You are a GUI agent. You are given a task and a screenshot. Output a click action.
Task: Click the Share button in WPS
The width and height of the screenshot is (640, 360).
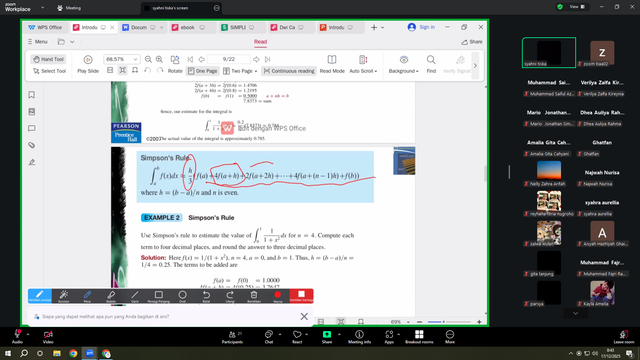point(472,42)
